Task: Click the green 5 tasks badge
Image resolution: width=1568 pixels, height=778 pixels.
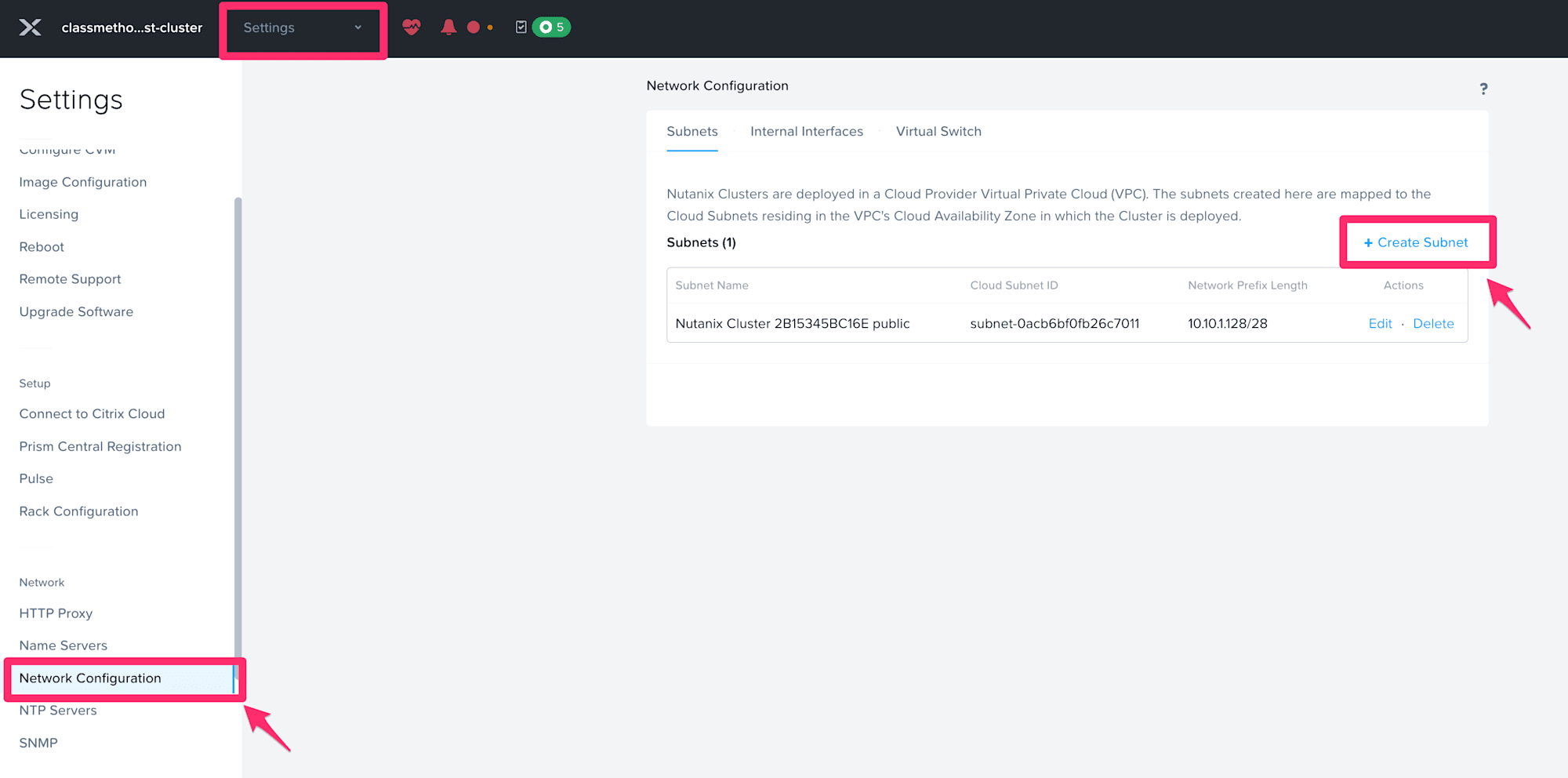Action: (x=551, y=27)
